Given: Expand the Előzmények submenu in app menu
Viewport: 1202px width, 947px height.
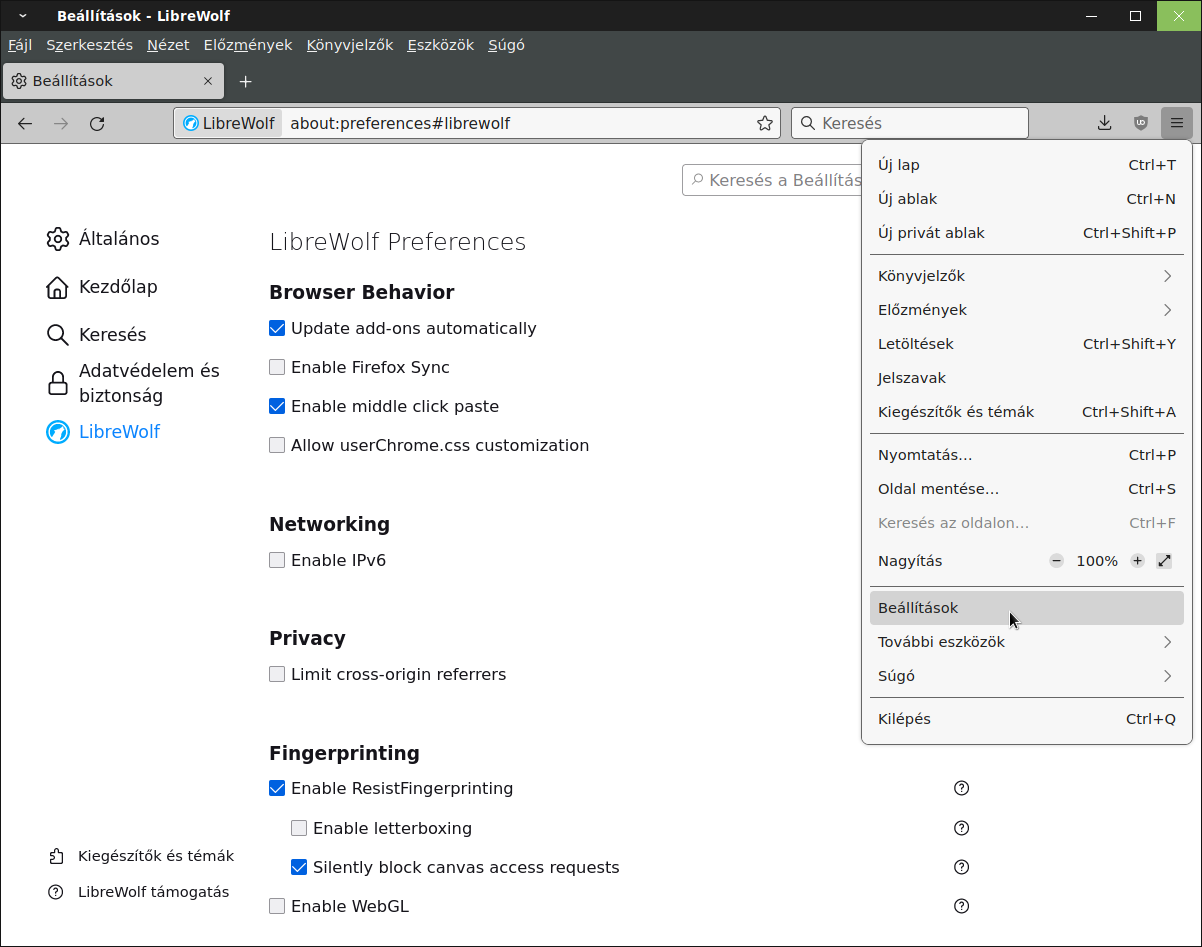Looking at the screenshot, I should pos(1027,310).
